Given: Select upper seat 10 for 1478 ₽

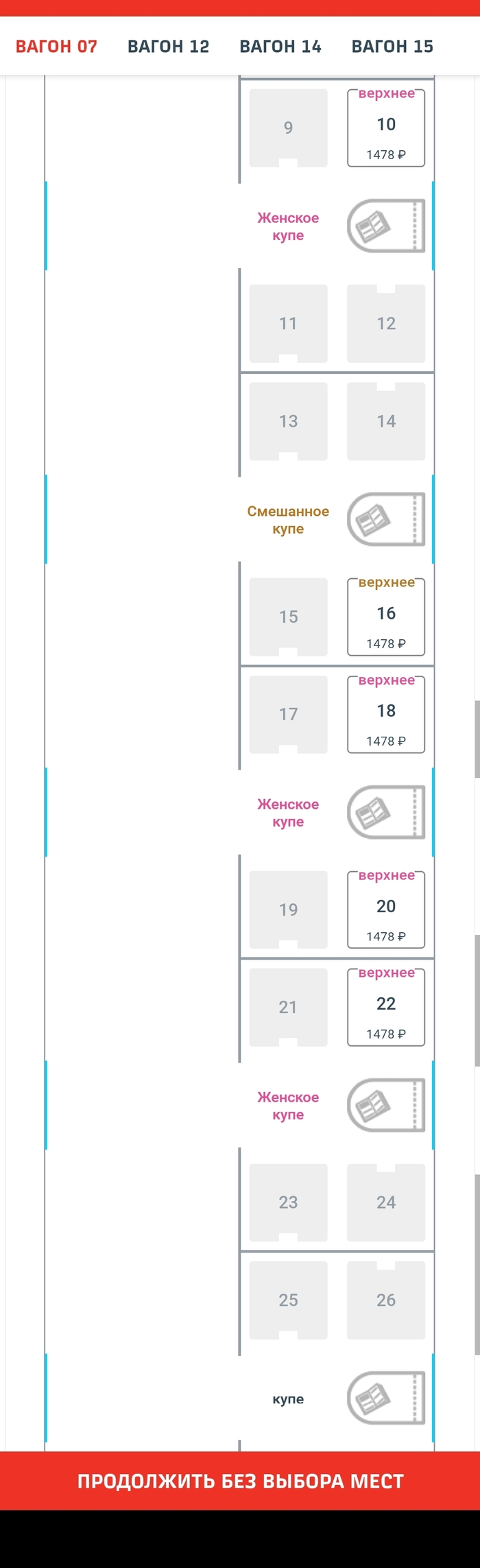Looking at the screenshot, I should tap(386, 128).
